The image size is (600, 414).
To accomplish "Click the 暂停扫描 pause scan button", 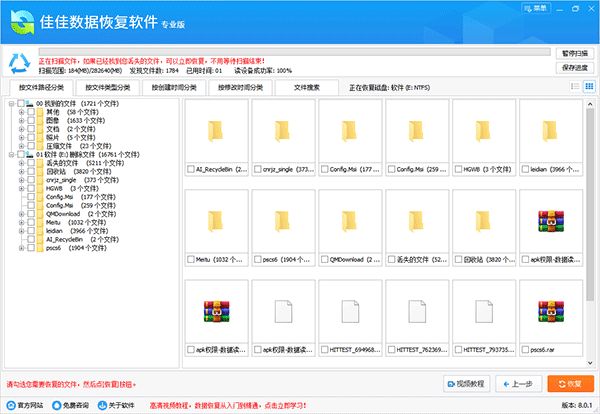I will (575, 54).
